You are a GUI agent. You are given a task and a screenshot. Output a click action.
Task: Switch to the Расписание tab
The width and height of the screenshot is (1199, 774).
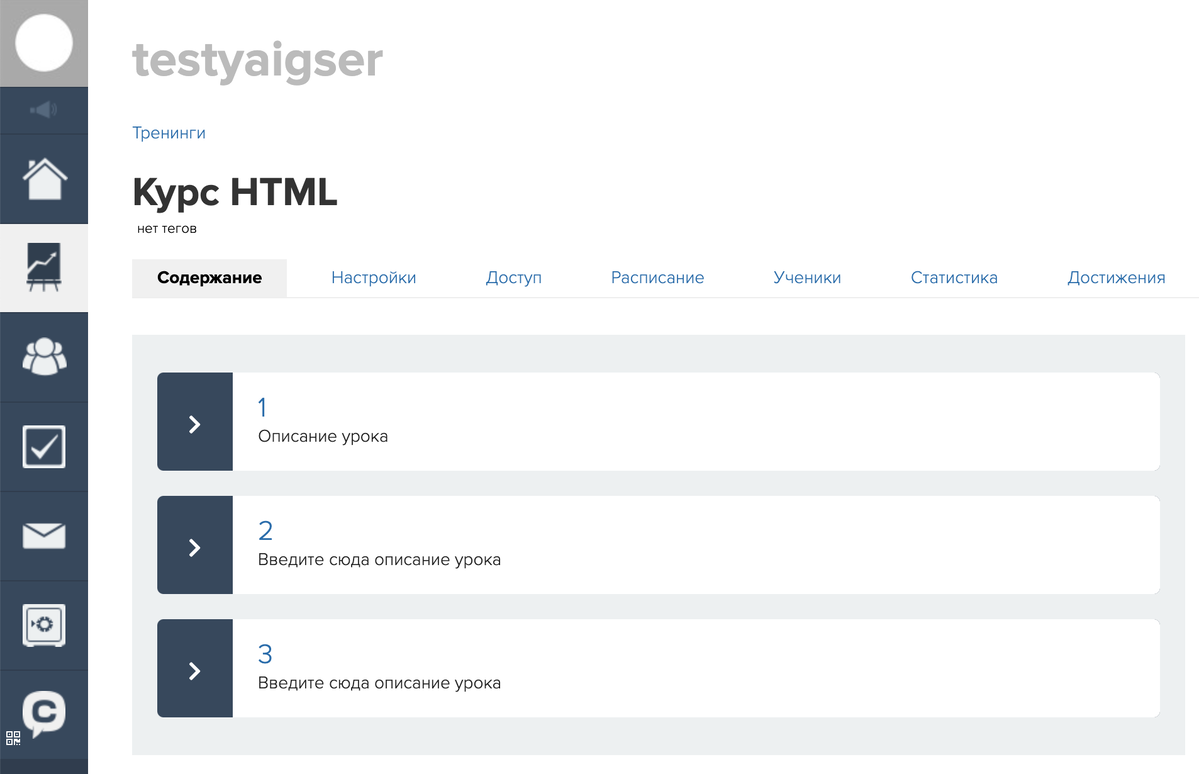(x=657, y=278)
